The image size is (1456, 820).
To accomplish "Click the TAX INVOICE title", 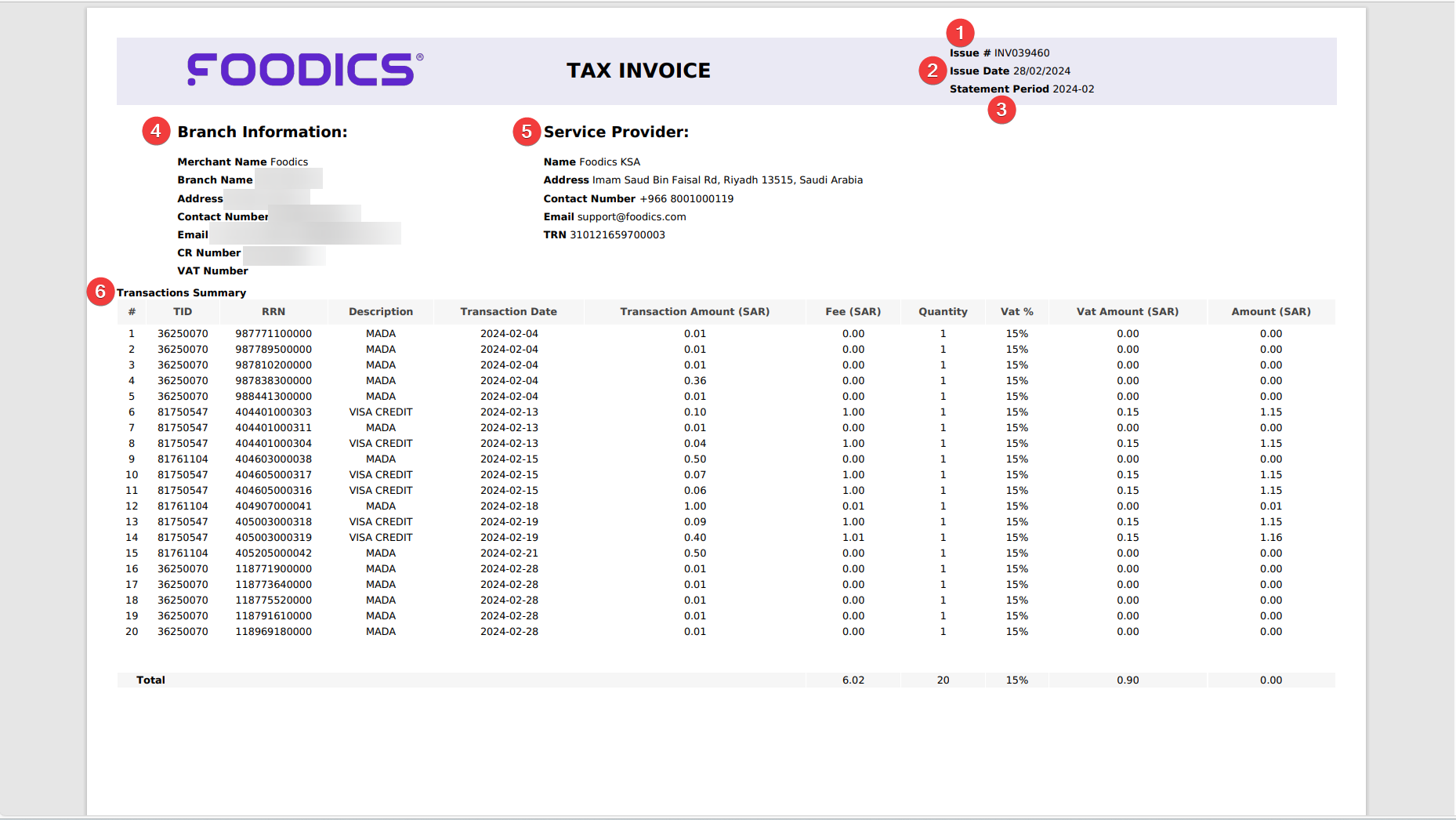I will [638, 71].
